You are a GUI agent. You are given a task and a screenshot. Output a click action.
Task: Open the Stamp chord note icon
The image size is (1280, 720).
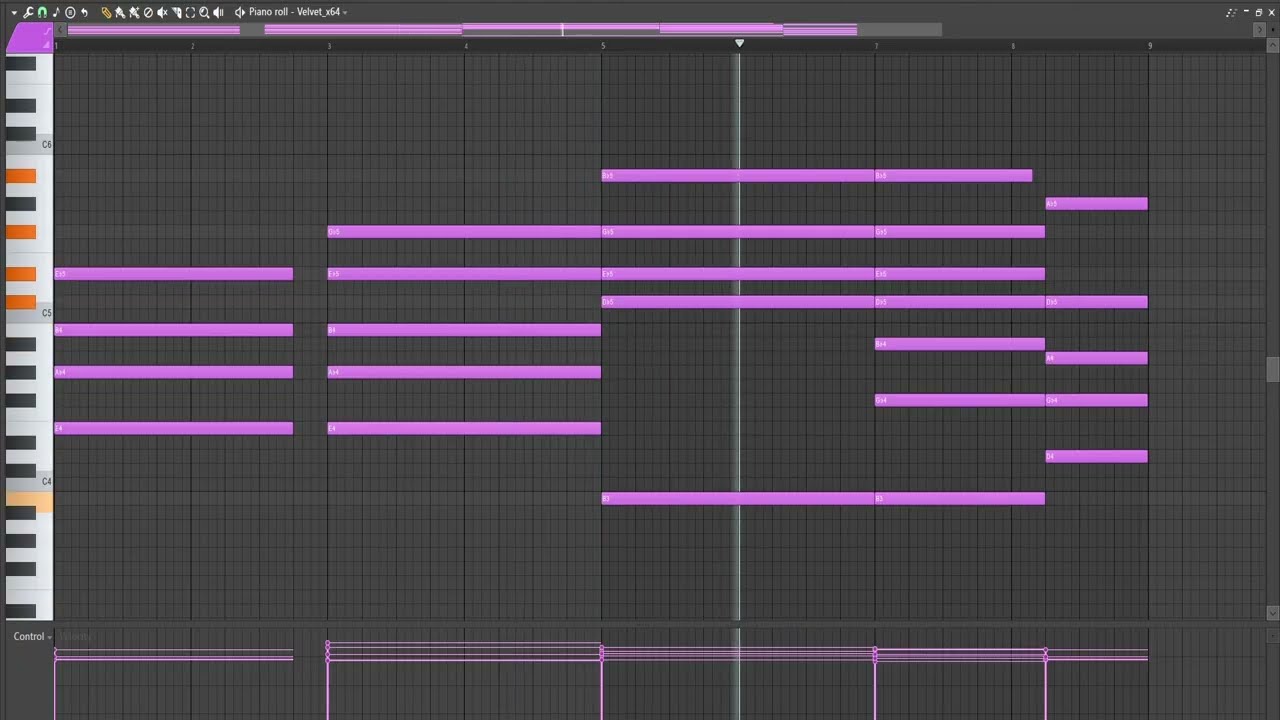(56, 12)
